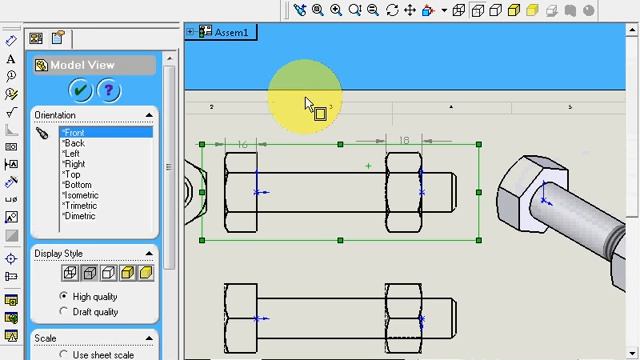The width and height of the screenshot is (640, 360).
Task: Click the PropertyManager panel scrollbar thumb
Action: [x=169, y=167]
